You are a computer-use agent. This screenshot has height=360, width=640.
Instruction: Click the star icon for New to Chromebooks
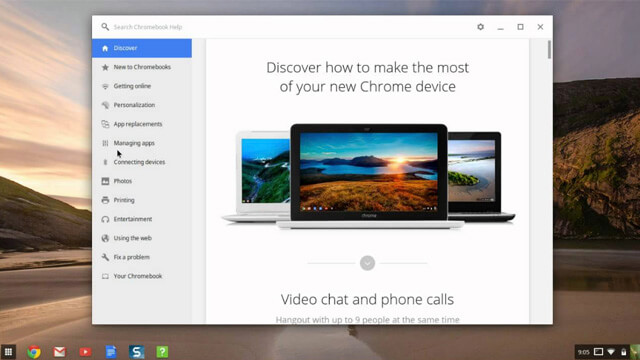click(x=105, y=67)
